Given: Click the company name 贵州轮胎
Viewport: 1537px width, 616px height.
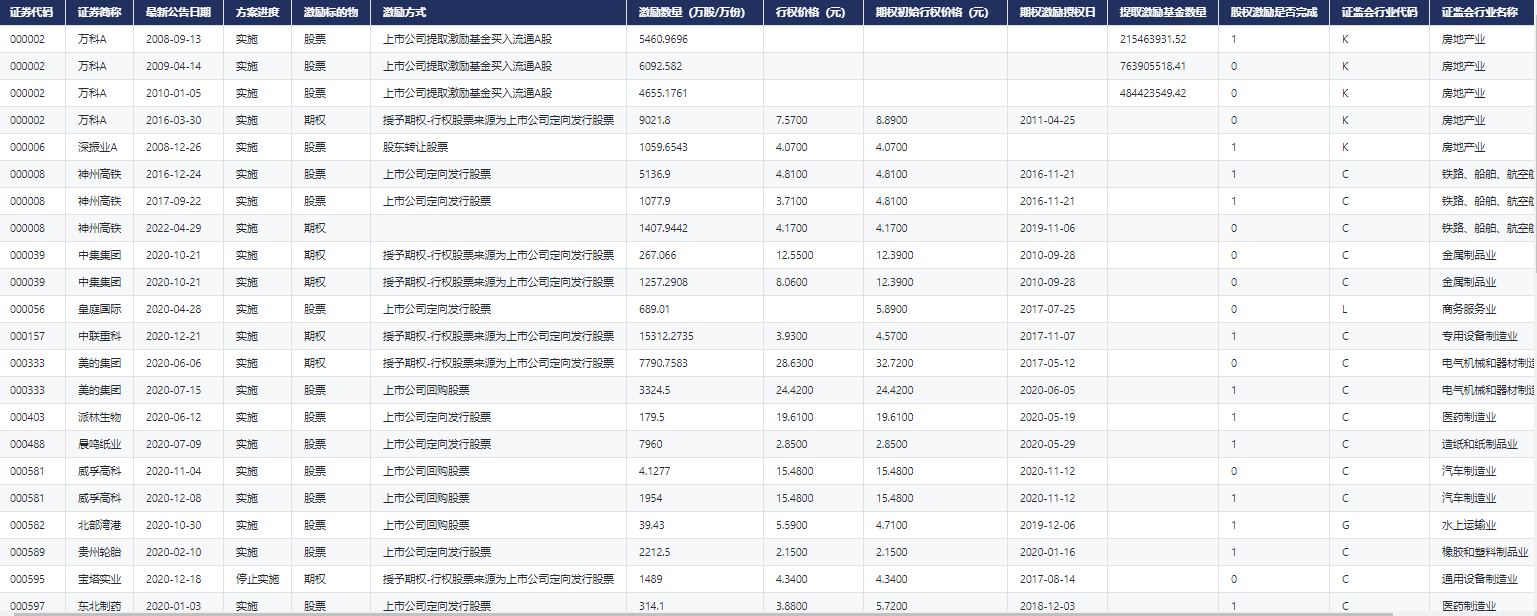Looking at the screenshot, I should coord(99,552).
